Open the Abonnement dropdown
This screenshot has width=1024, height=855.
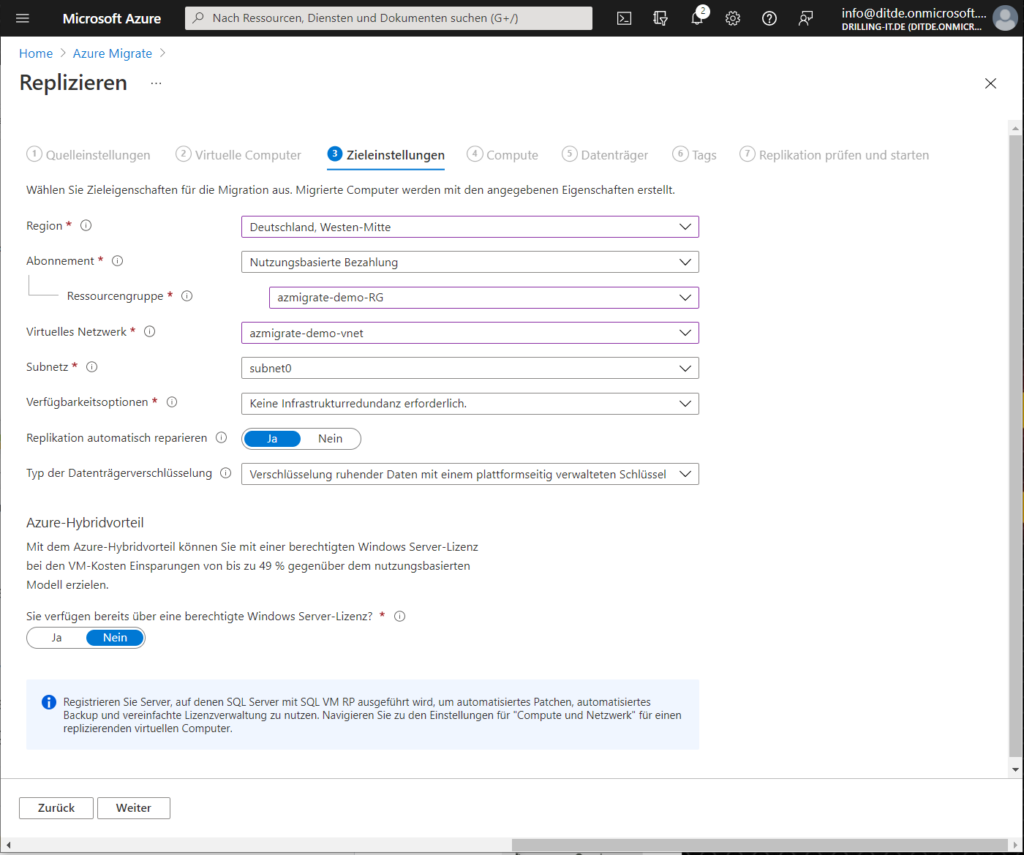[470, 262]
